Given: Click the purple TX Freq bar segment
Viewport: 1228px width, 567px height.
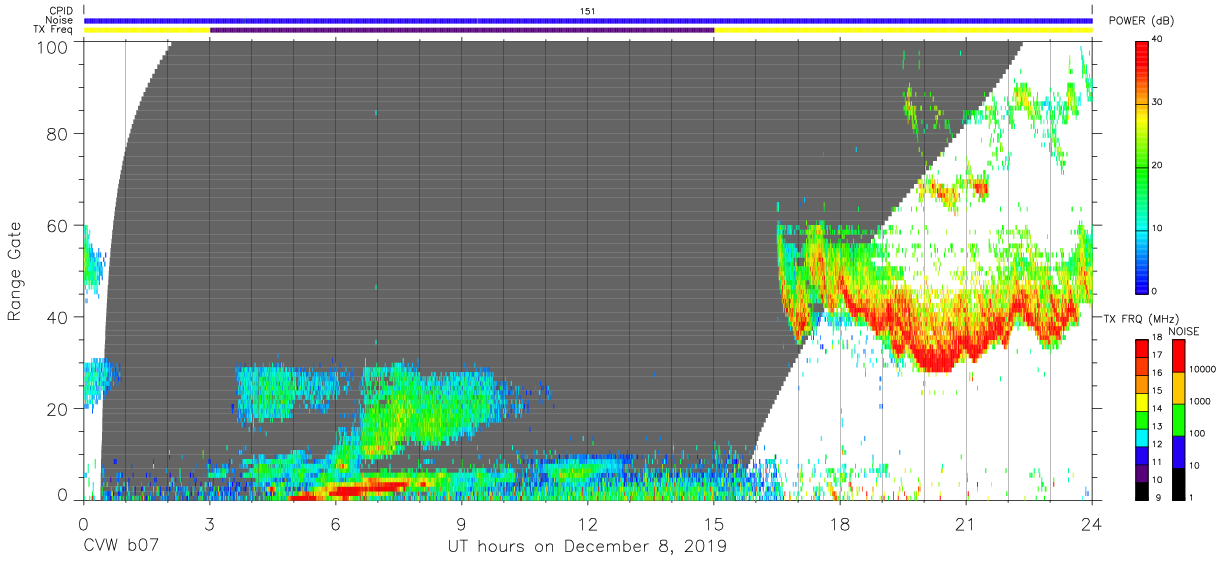Looking at the screenshot, I should (462, 30).
